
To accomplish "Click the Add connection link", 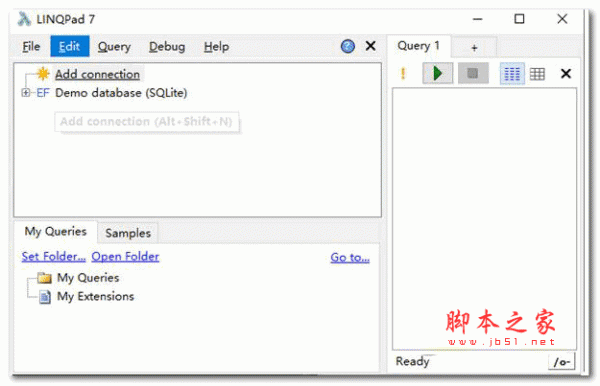I will (x=97, y=74).
